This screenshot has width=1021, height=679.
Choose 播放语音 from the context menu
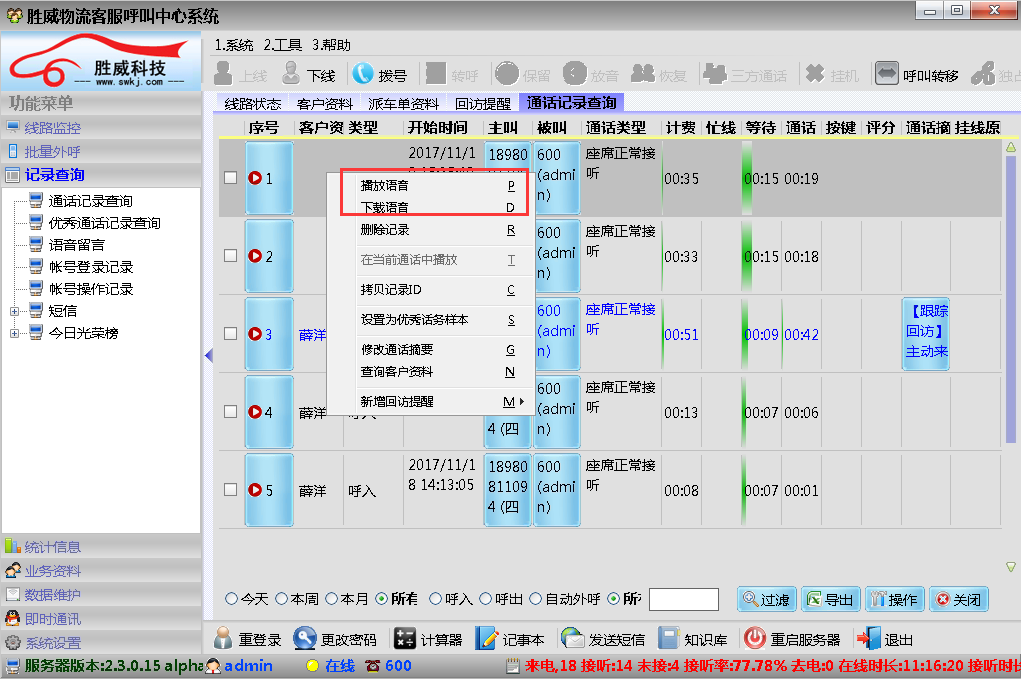(384, 185)
